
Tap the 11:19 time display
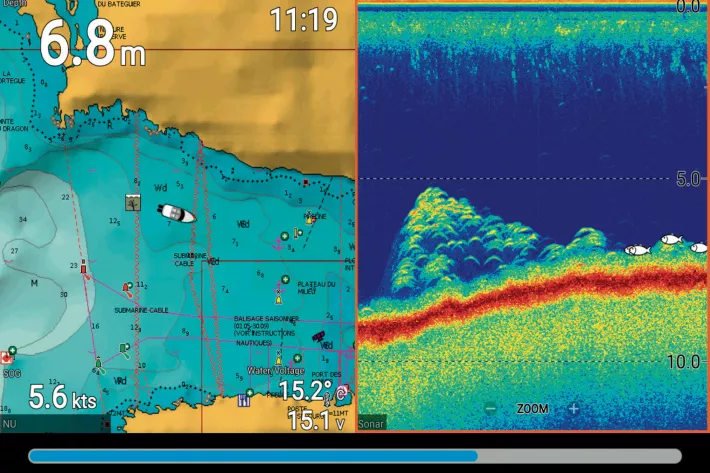point(304,19)
